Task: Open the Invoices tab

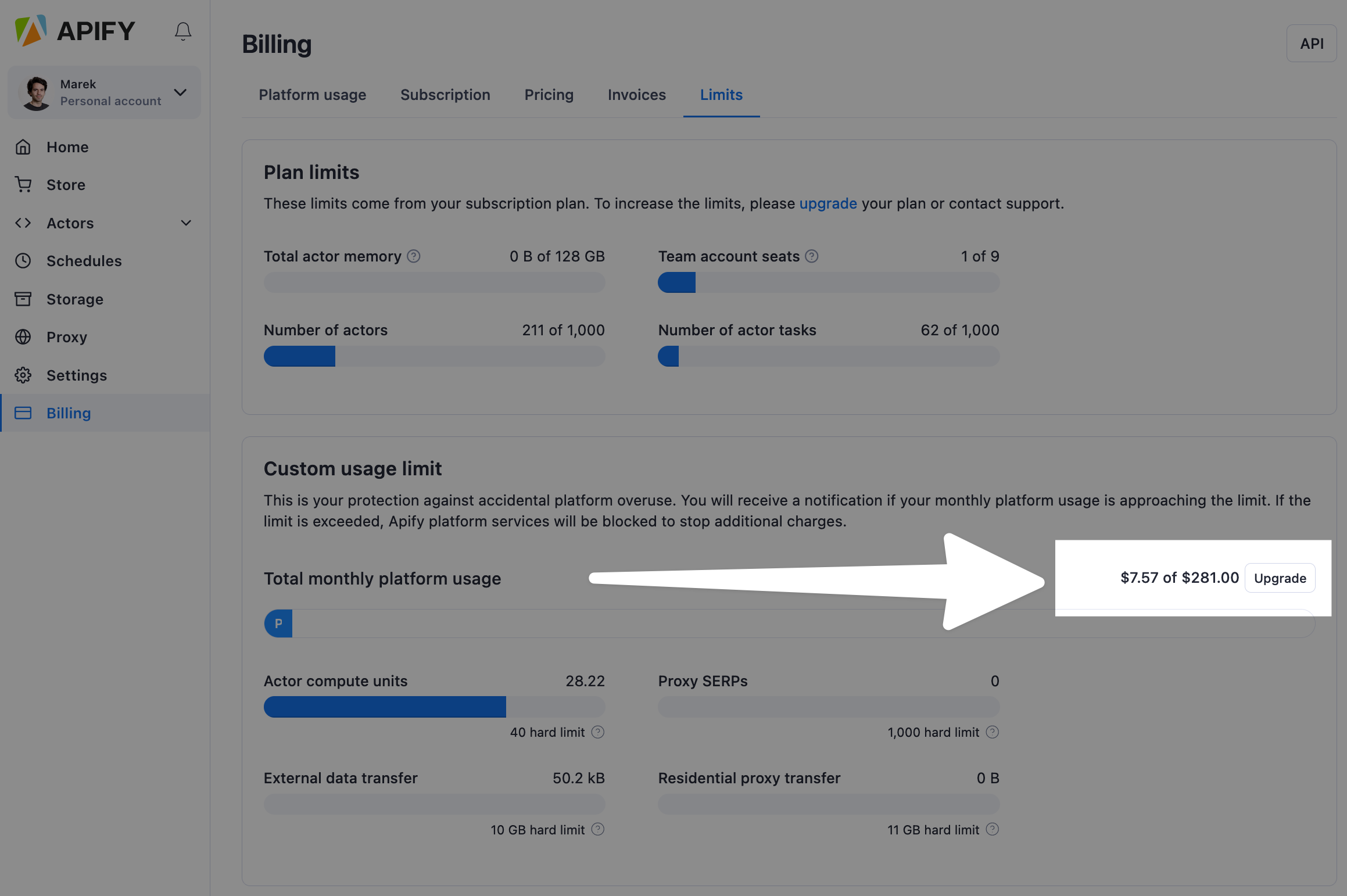Action: click(x=636, y=95)
